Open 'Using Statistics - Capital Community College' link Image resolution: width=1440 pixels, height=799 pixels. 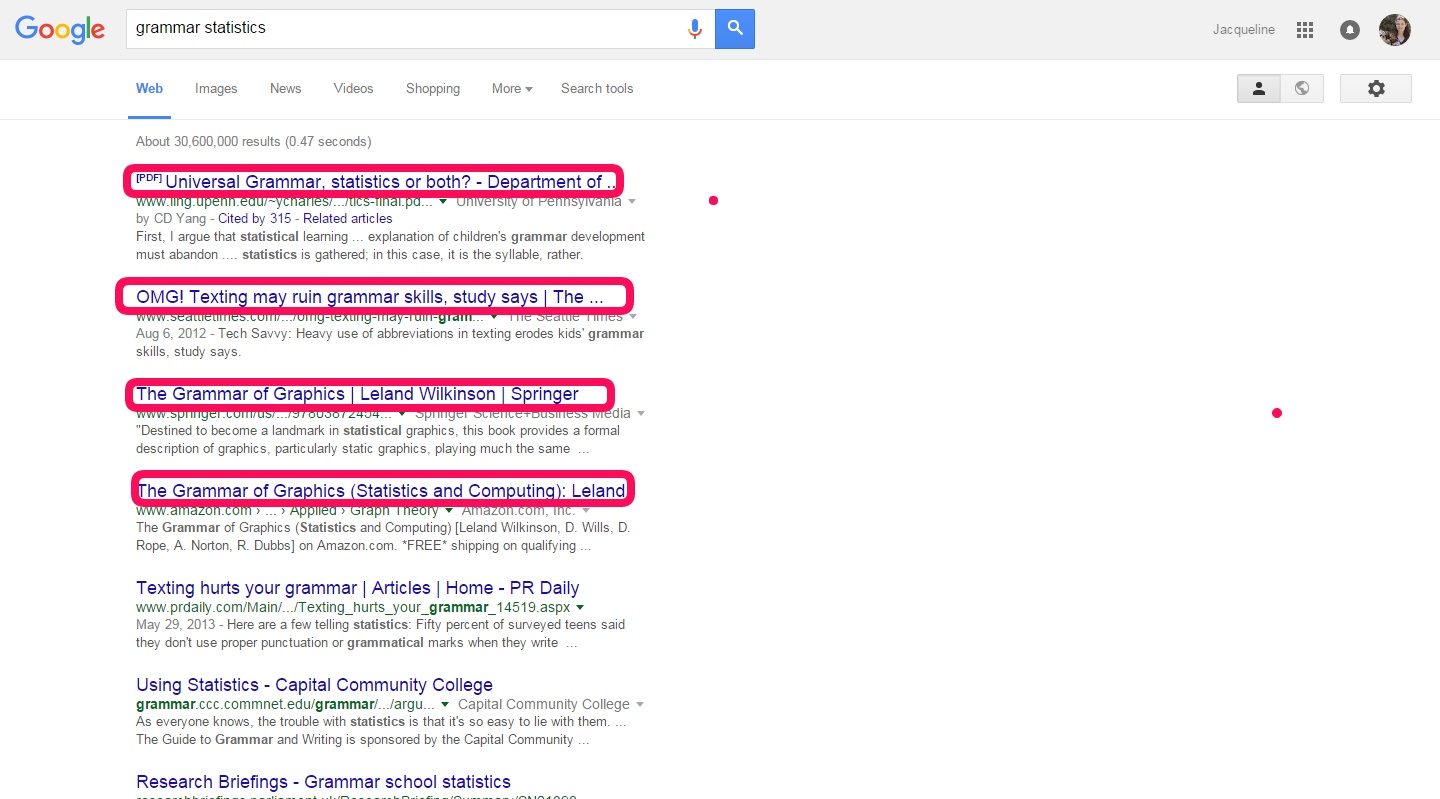pyautogui.click(x=314, y=685)
